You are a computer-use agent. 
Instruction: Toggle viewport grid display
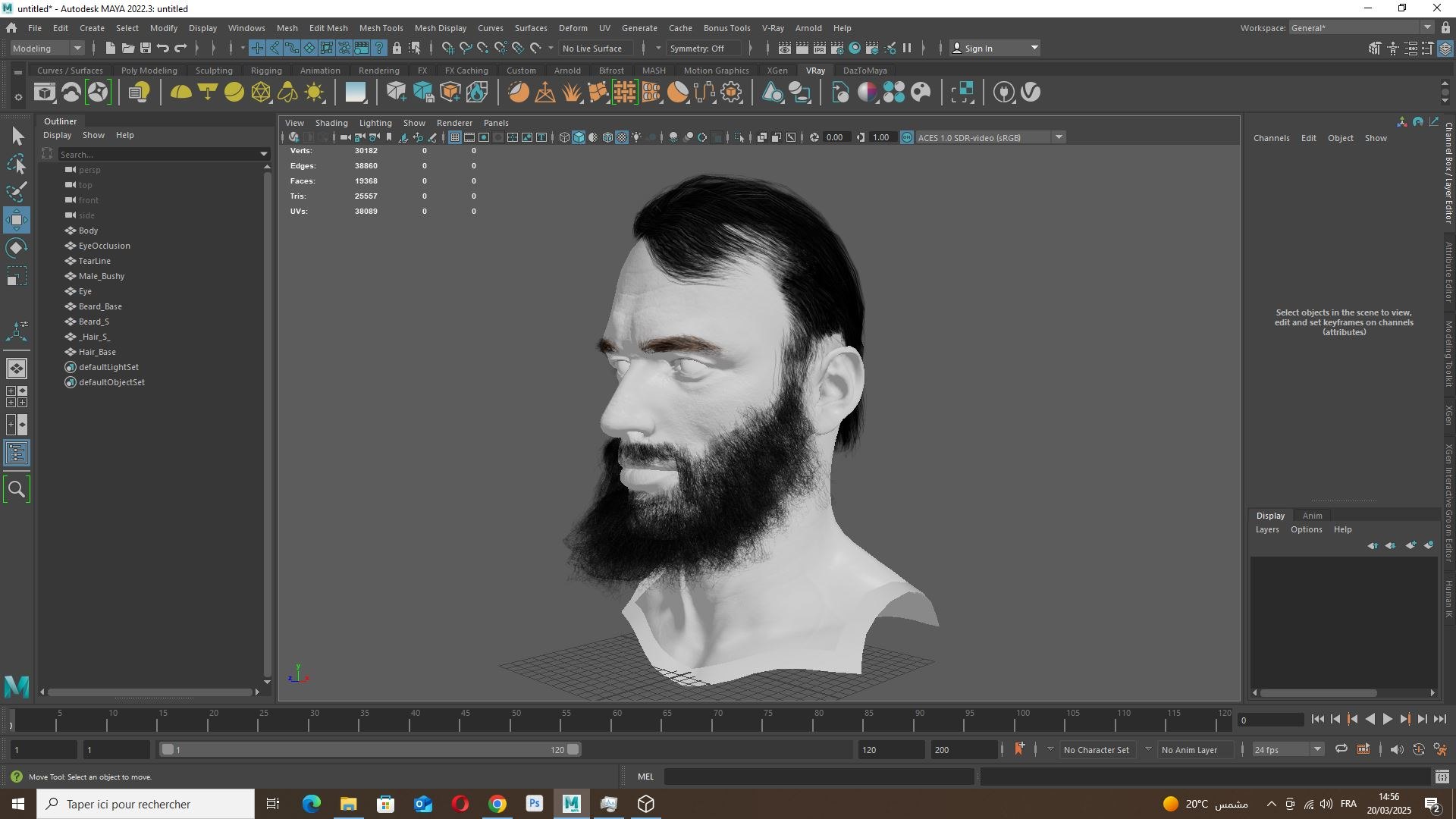click(454, 137)
